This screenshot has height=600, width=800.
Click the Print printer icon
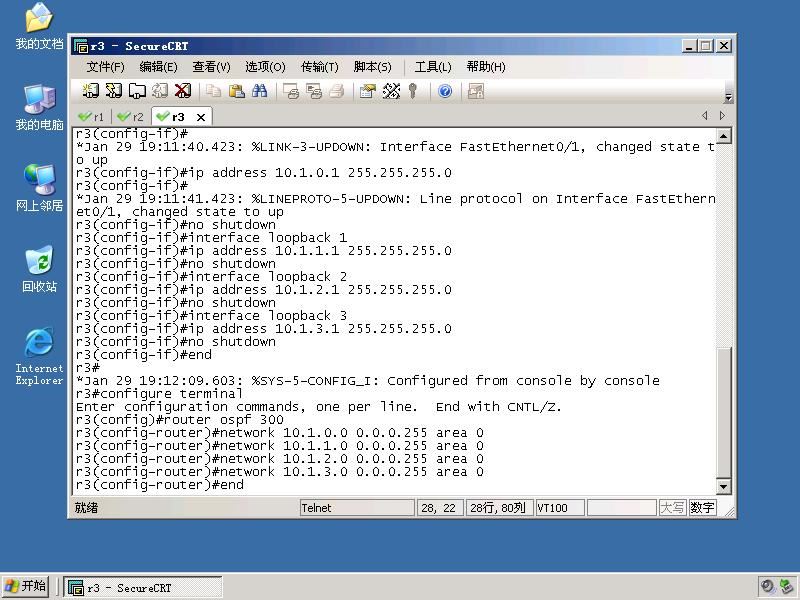337,91
